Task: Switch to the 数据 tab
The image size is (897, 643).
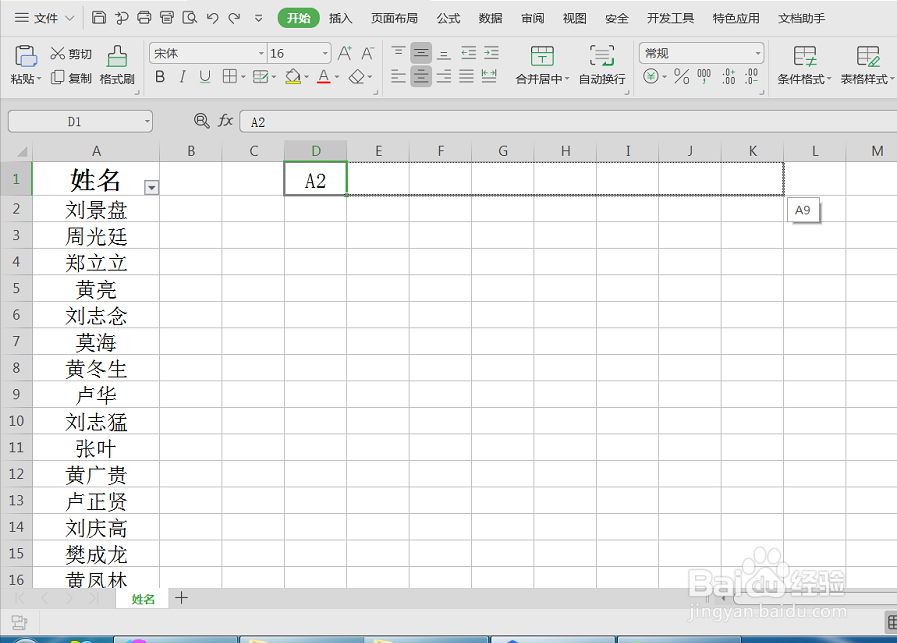Action: 490,18
